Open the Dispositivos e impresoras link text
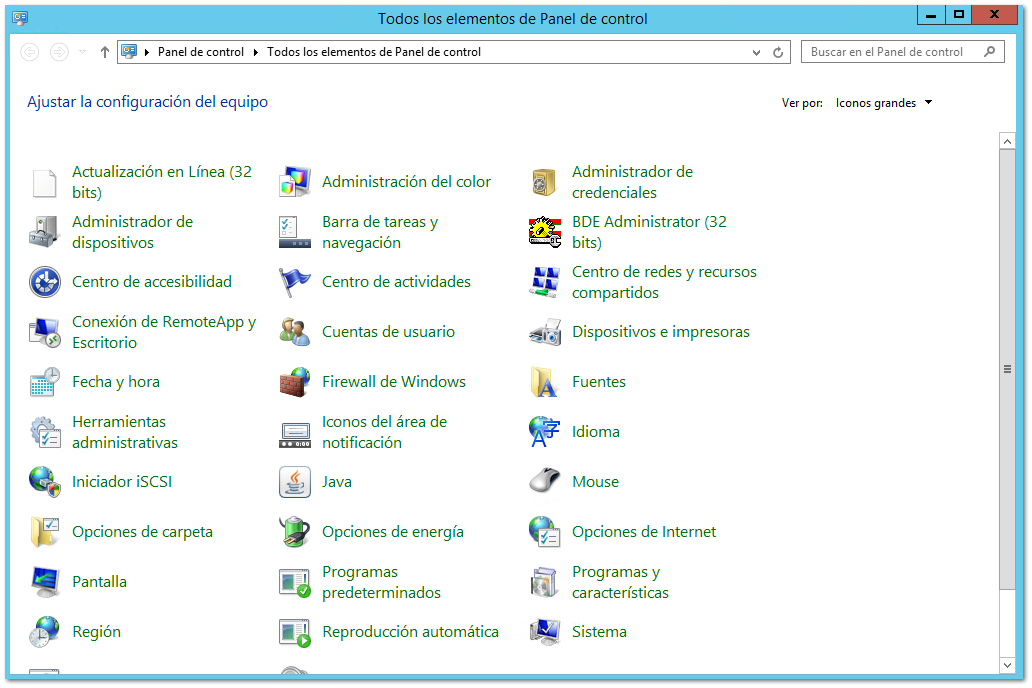The image size is (1032, 688). click(661, 332)
